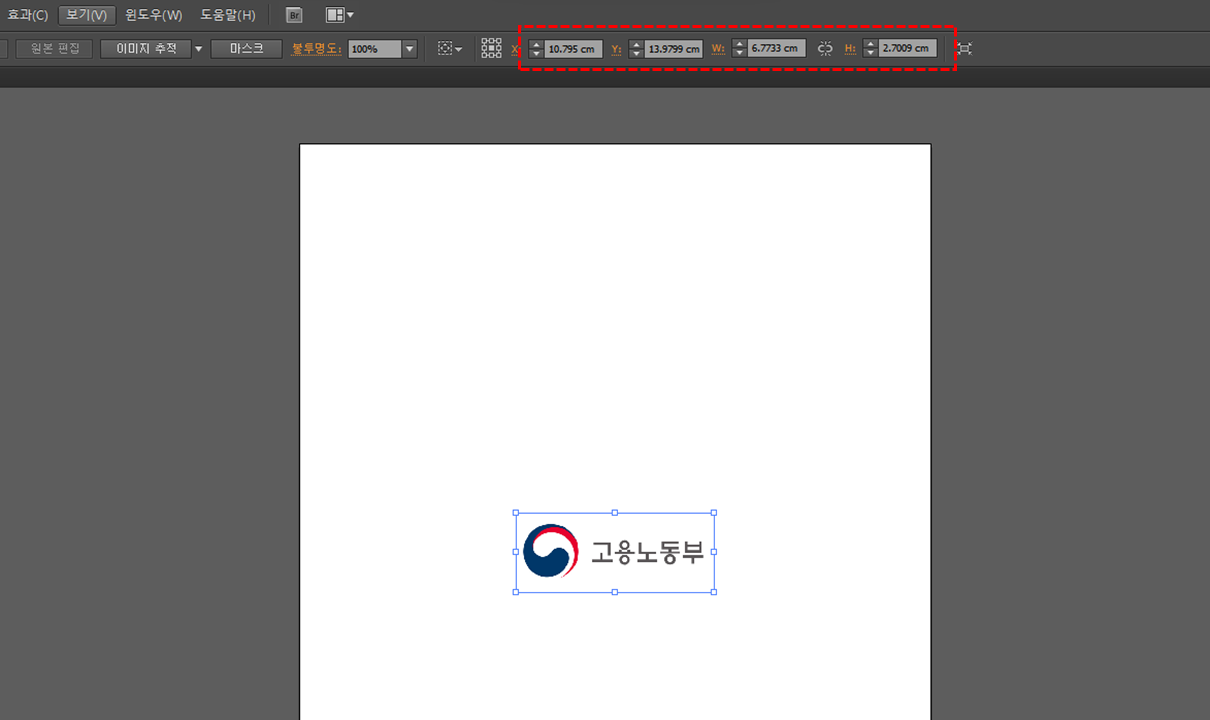The height and width of the screenshot is (720, 1210).
Task: Click the bottom-right selection handle of the logo
Action: (x=713, y=592)
